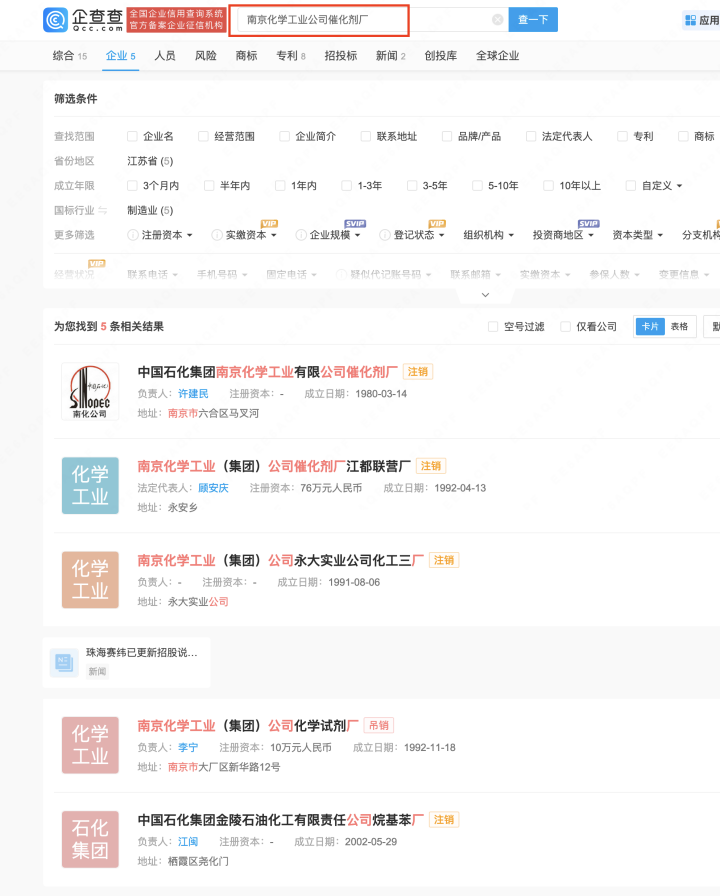Tick the 10年以上 establishment period box
The image size is (720, 896).
point(548,186)
